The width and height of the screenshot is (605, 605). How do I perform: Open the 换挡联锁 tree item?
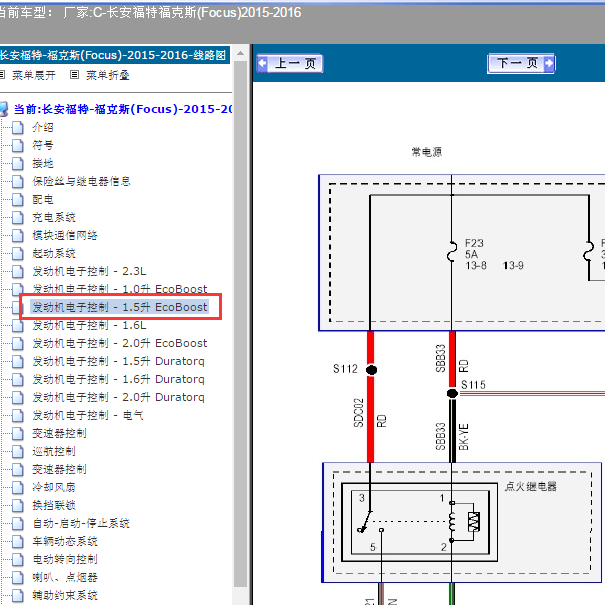point(54,505)
